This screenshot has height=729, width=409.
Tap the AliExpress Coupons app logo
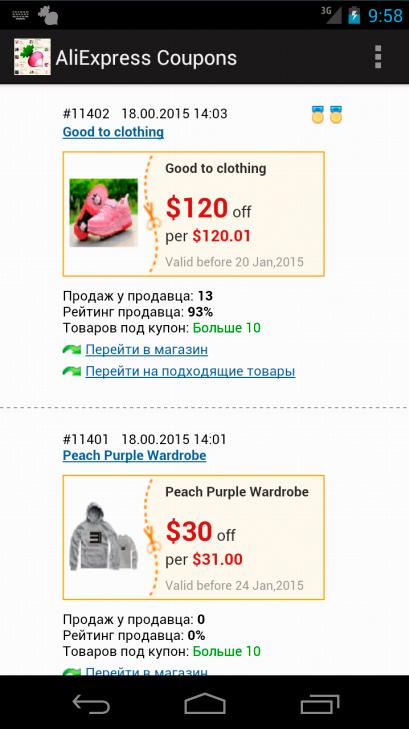32,57
